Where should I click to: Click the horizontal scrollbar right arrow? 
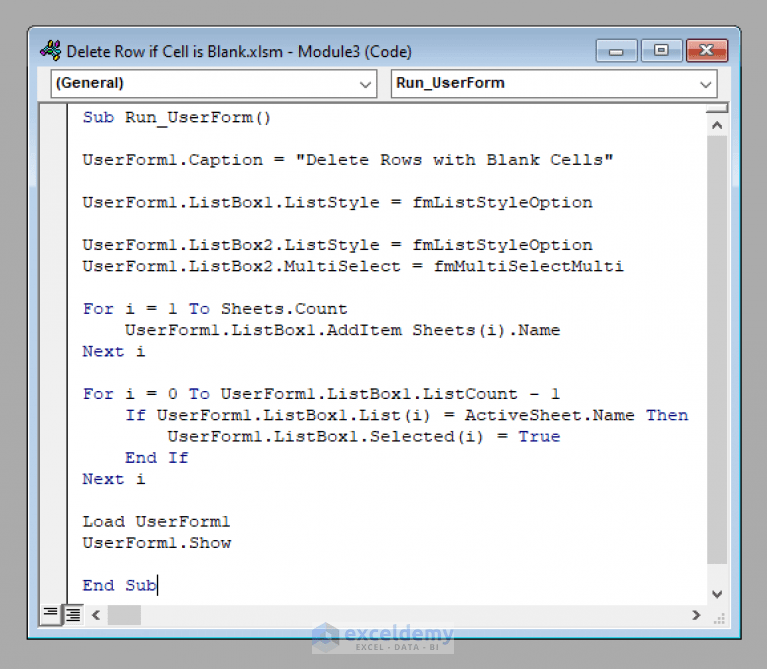[696, 615]
